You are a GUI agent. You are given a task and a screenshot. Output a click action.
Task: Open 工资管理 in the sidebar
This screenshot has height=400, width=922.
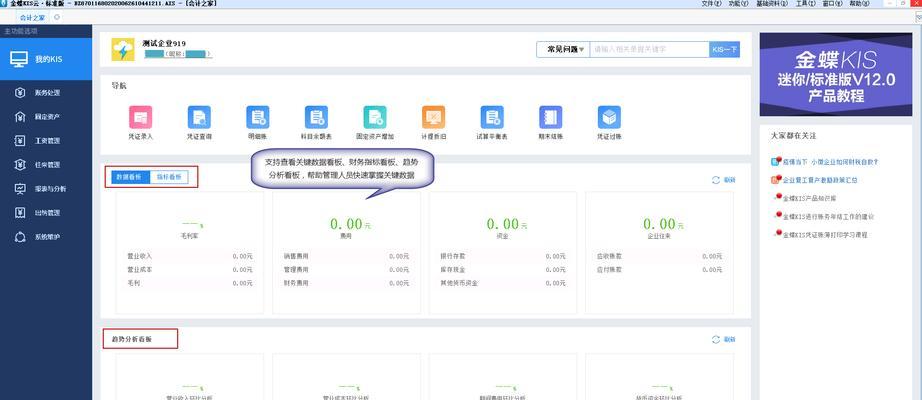46,141
